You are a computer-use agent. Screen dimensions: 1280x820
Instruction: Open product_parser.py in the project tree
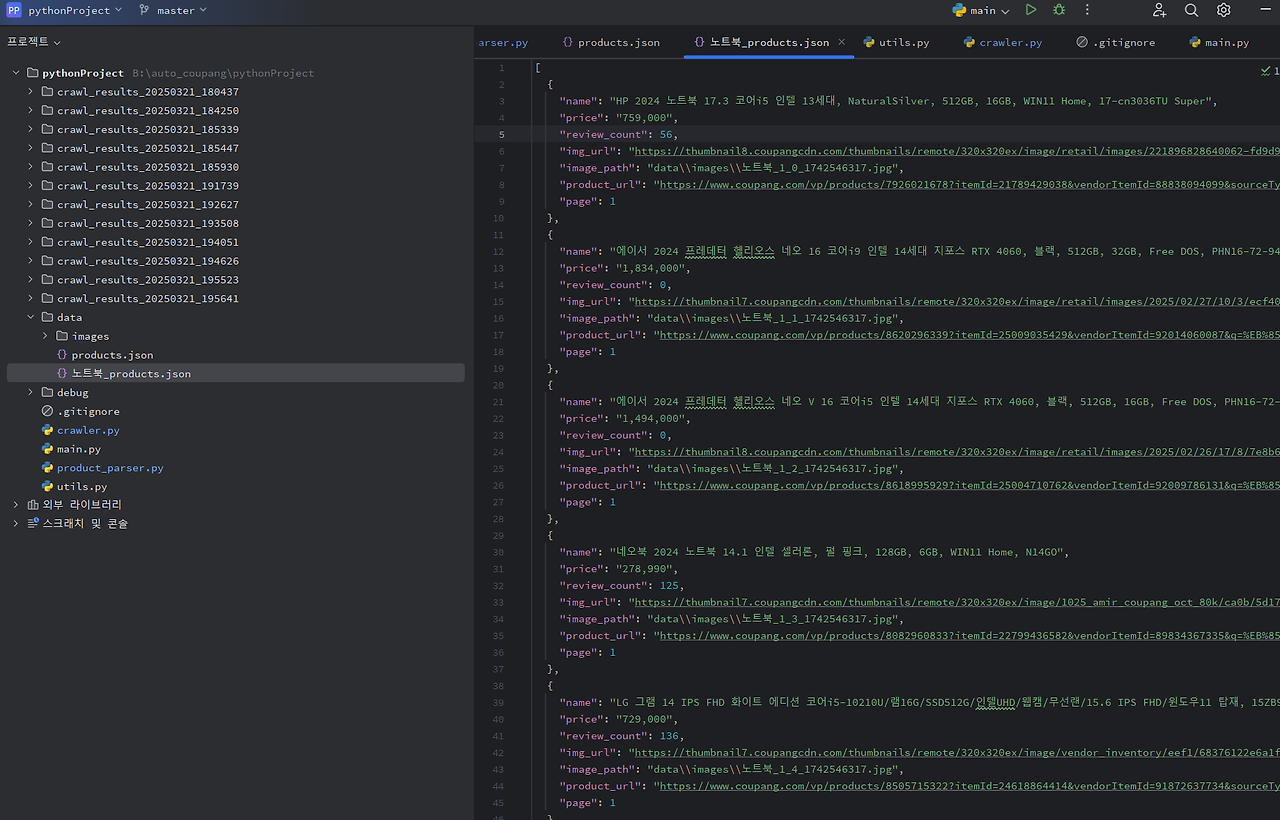(x=110, y=468)
